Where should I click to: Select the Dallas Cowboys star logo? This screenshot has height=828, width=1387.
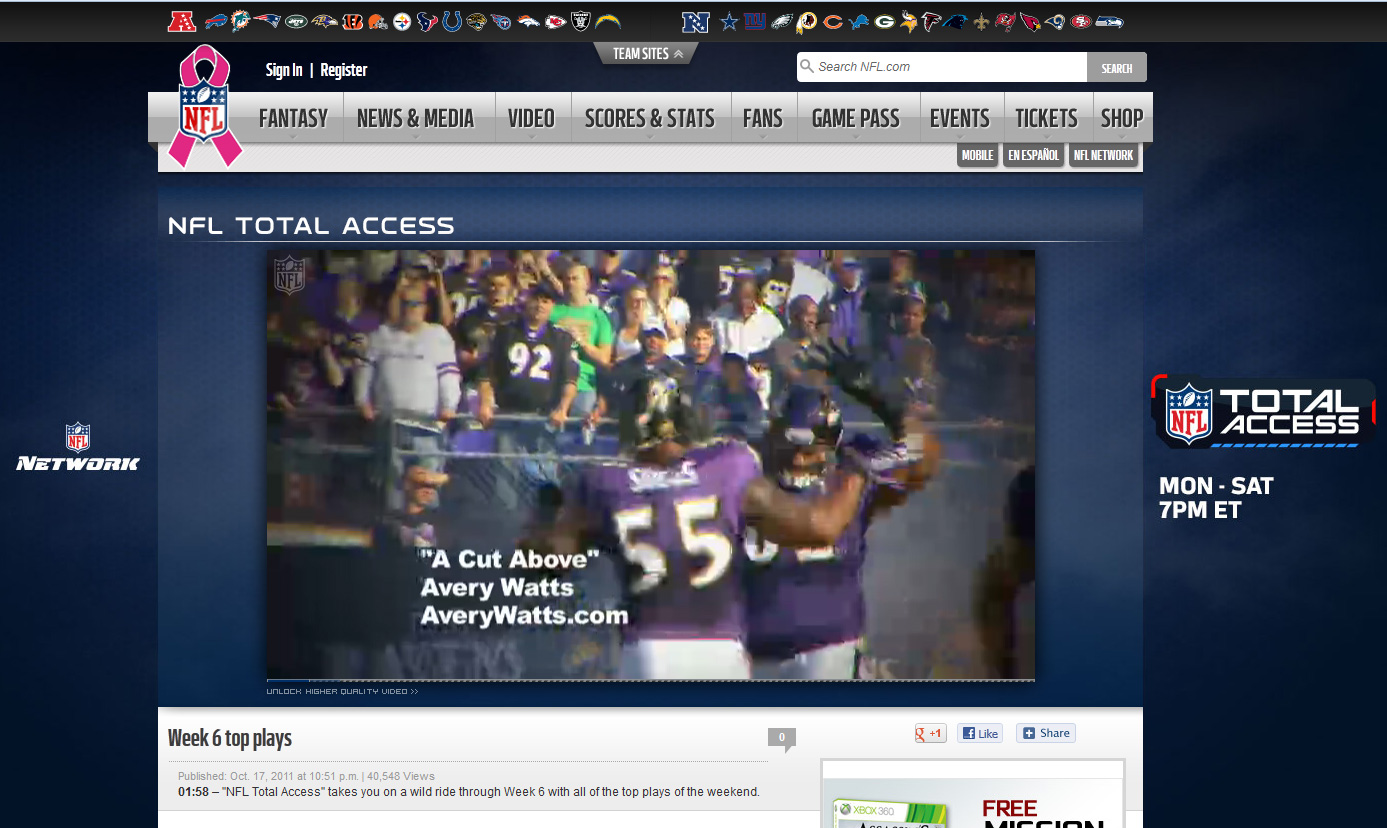coord(729,21)
